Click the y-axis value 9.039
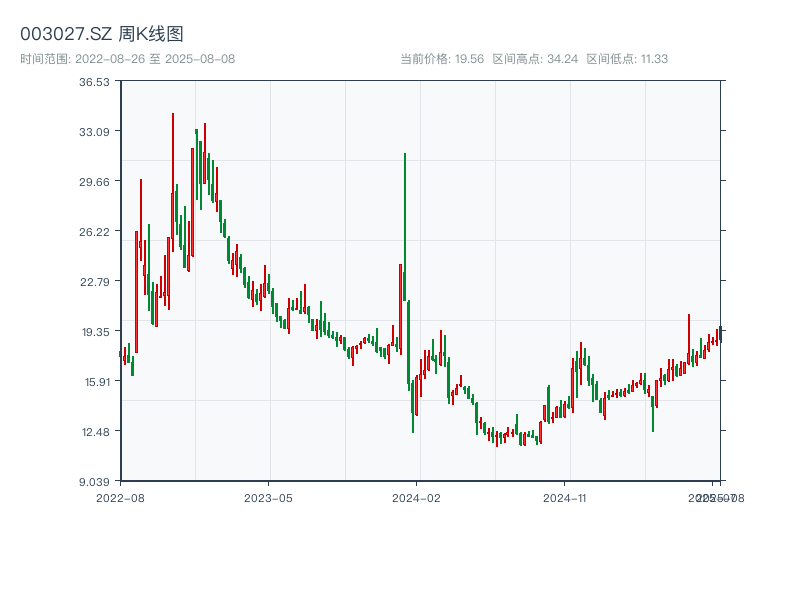 pos(94,482)
